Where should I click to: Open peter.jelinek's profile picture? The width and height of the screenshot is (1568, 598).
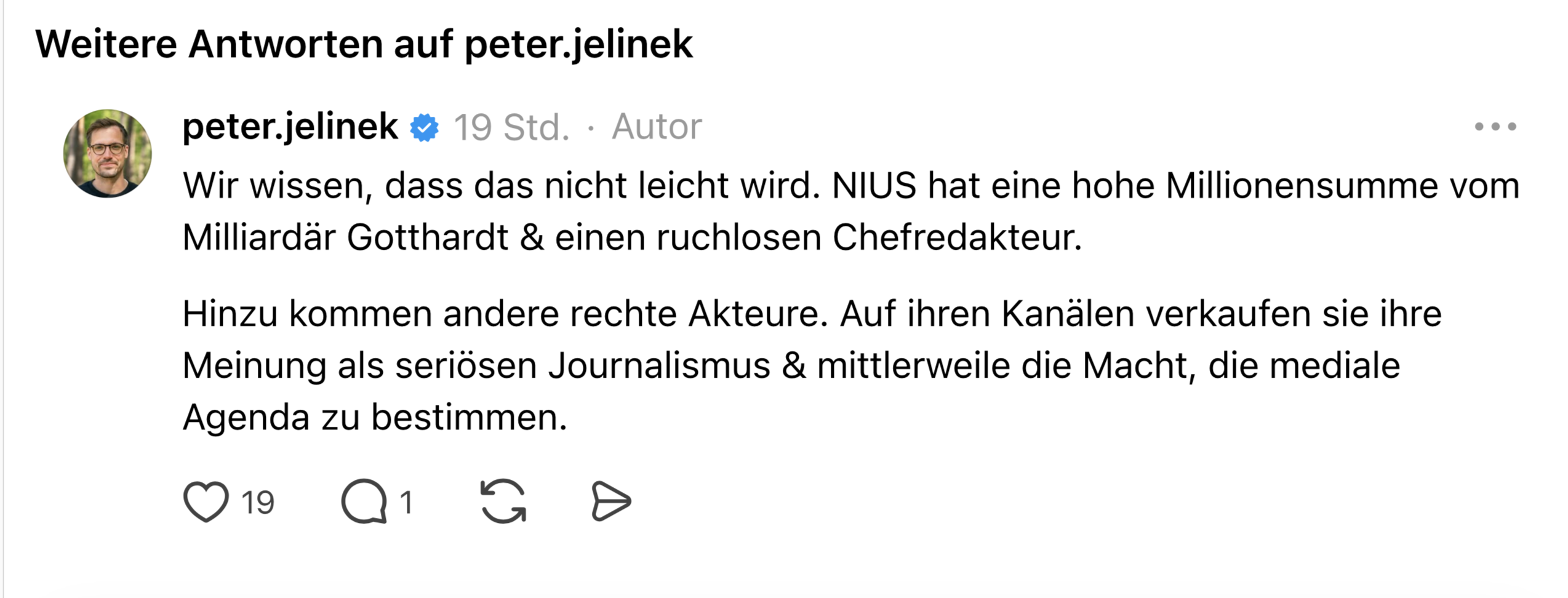coord(108,154)
